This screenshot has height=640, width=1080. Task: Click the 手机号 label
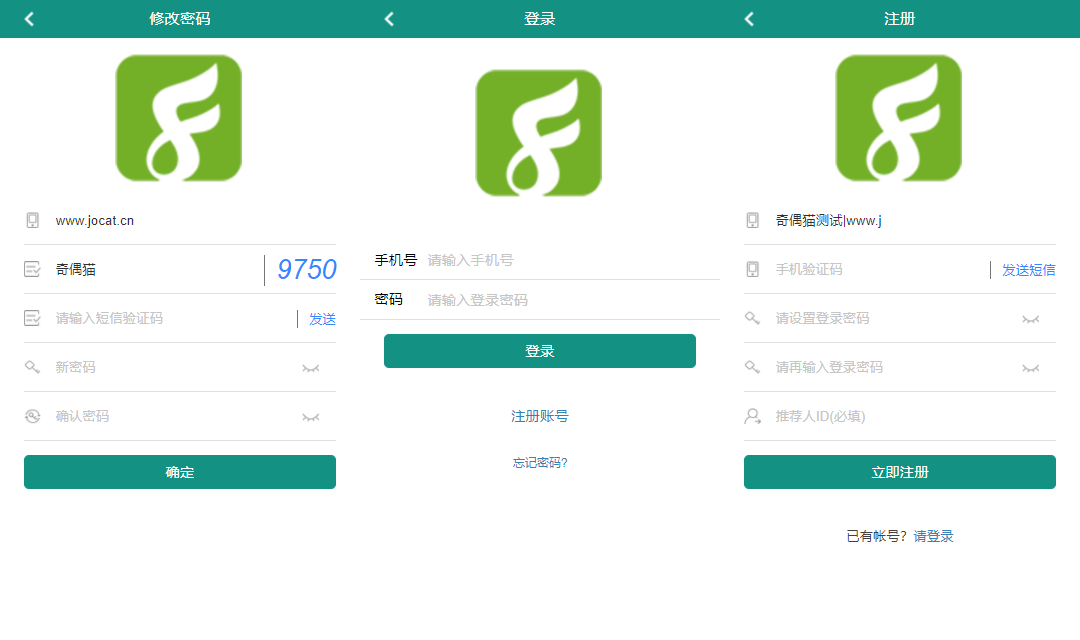pyautogui.click(x=395, y=260)
